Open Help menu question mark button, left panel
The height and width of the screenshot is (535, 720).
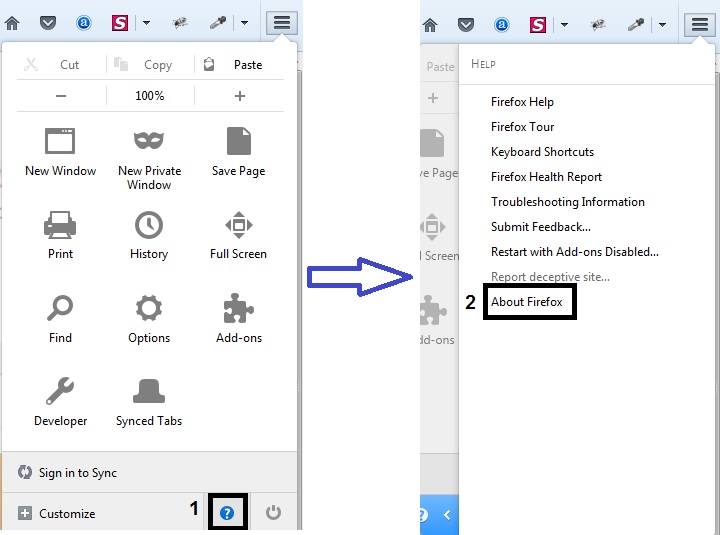tap(227, 512)
